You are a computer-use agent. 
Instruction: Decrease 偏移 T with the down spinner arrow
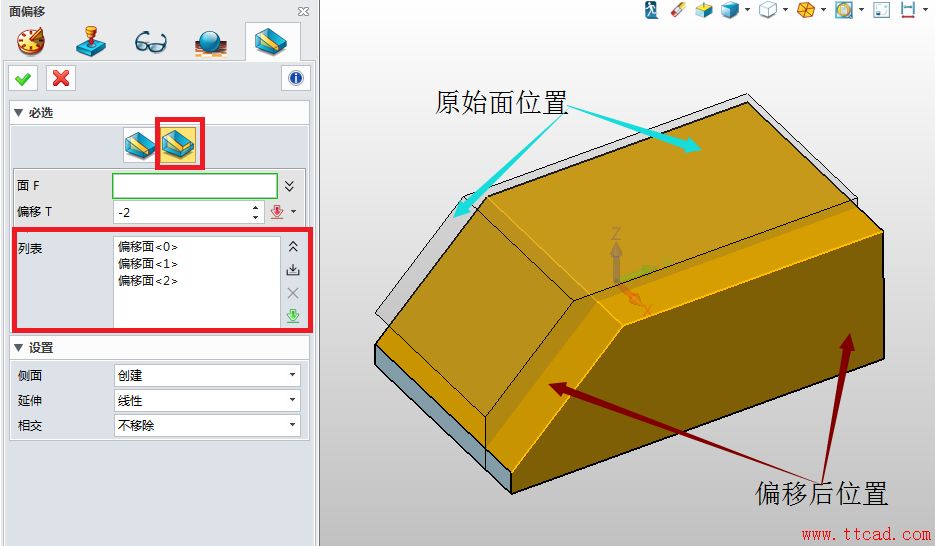click(x=256, y=217)
